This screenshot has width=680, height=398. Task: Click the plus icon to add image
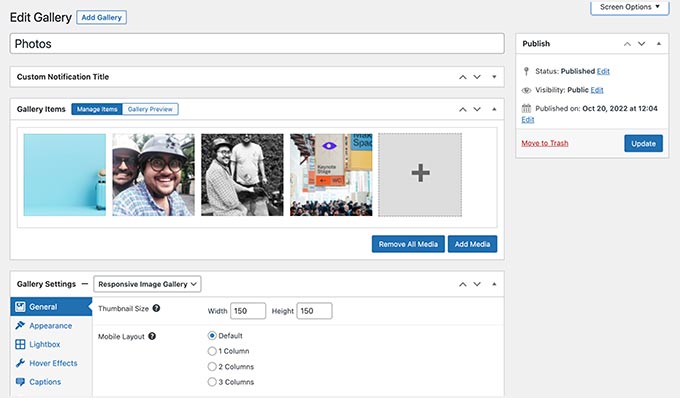[420, 174]
